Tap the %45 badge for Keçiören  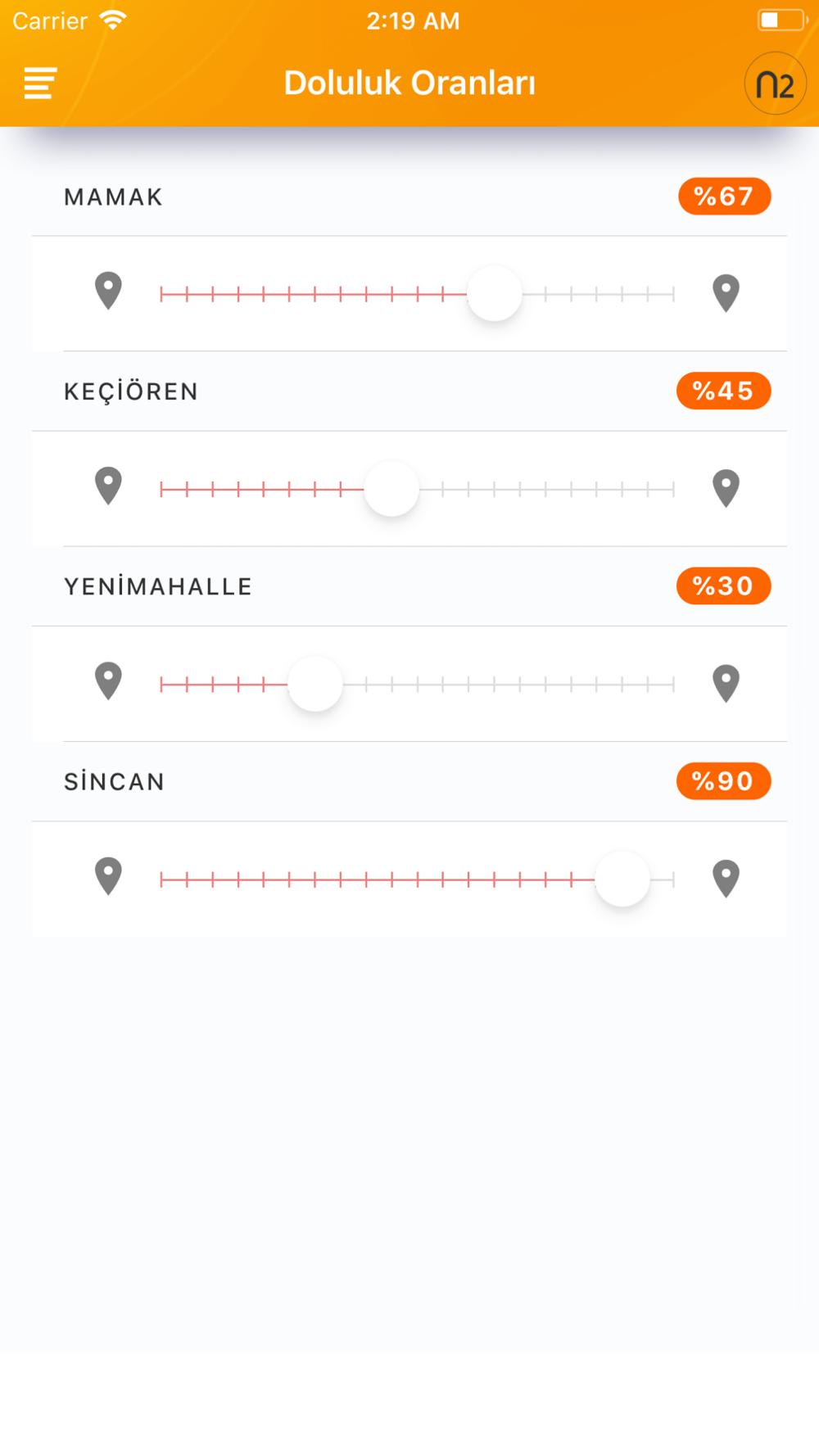pos(723,391)
